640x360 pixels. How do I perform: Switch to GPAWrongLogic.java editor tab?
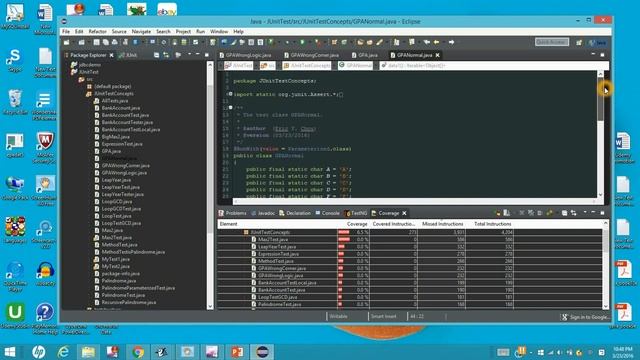point(245,55)
